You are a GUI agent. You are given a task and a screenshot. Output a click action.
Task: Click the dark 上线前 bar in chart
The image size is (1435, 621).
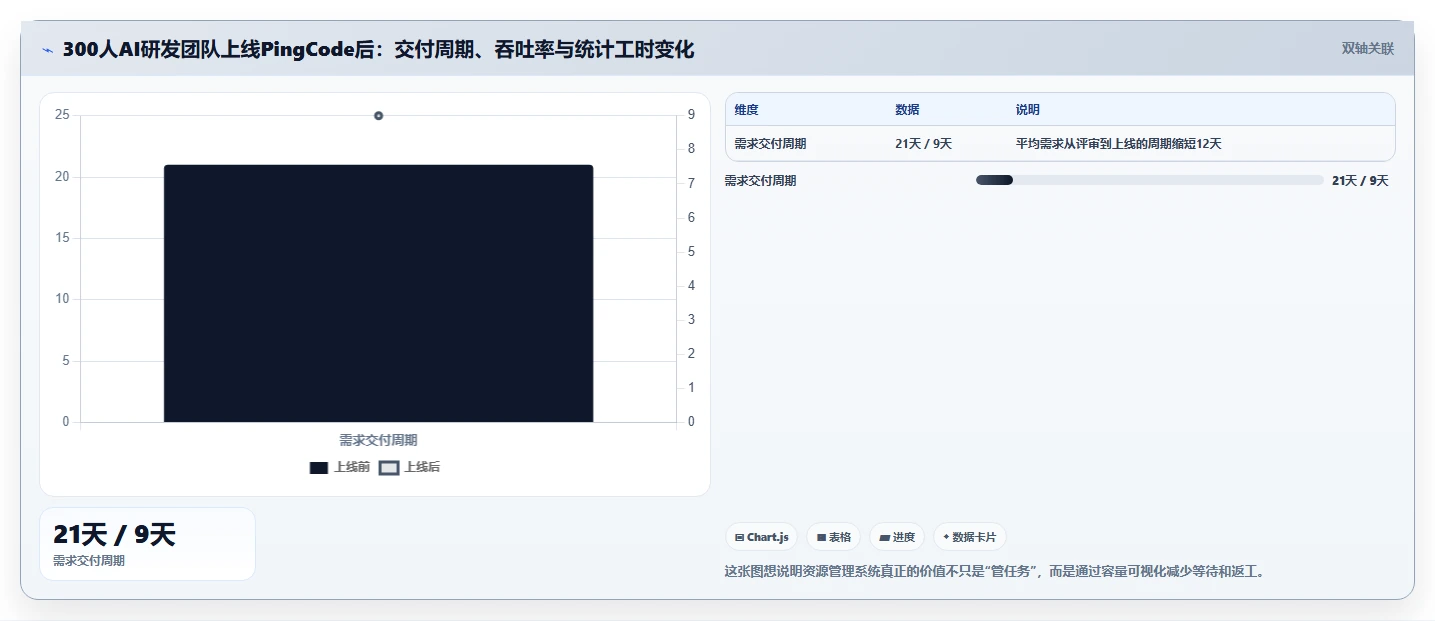(x=379, y=293)
